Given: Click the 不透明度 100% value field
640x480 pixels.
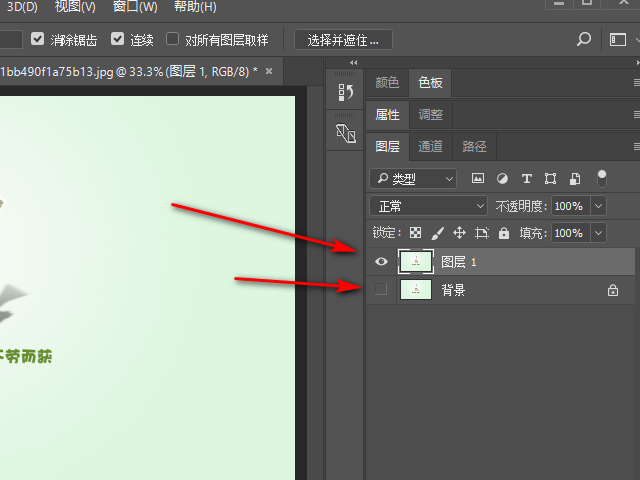Looking at the screenshot, I should [x=570, y=206].
